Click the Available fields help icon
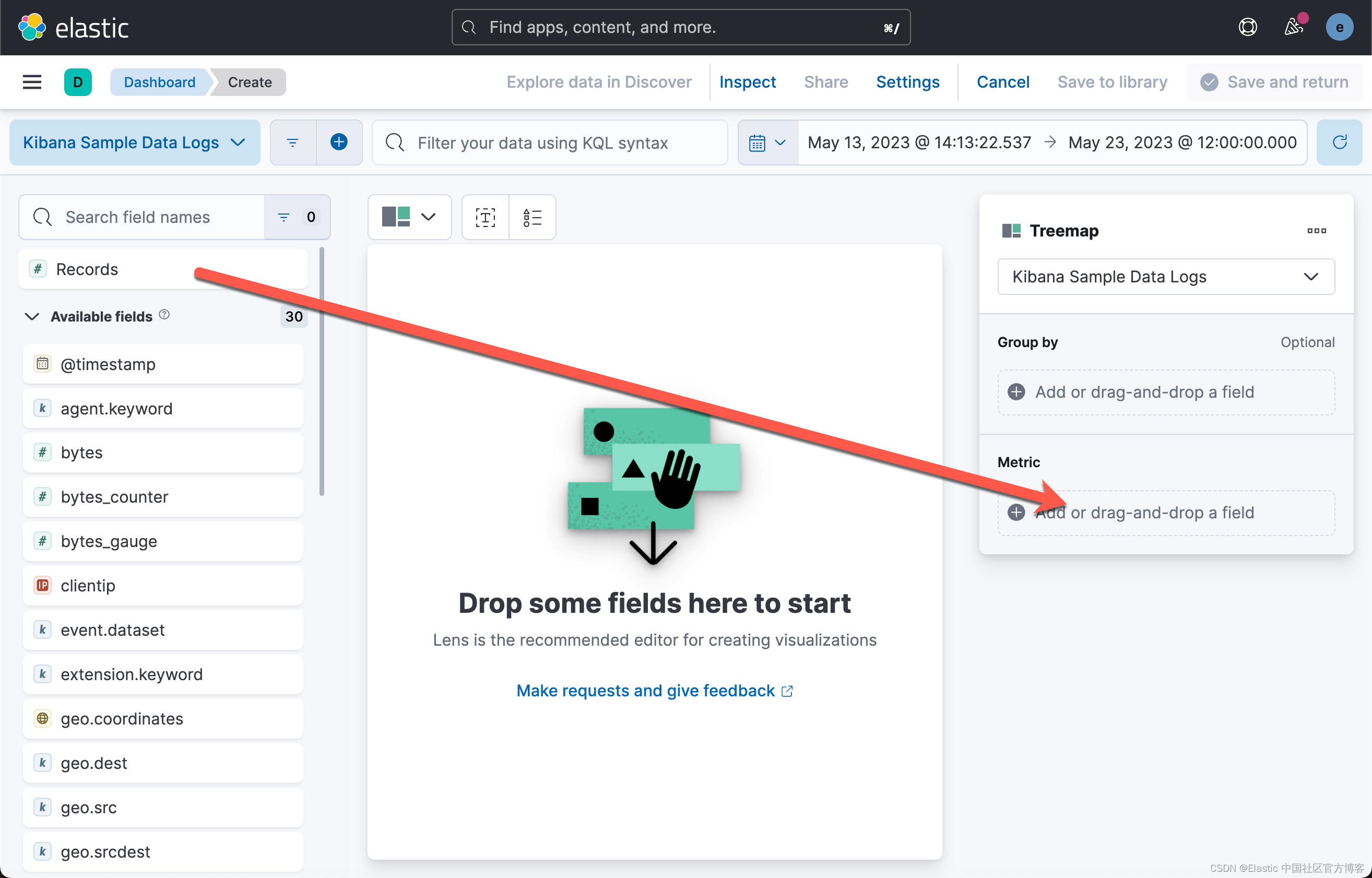The height and width of the screenshot is (878, 1372). [x=164, y=315]
